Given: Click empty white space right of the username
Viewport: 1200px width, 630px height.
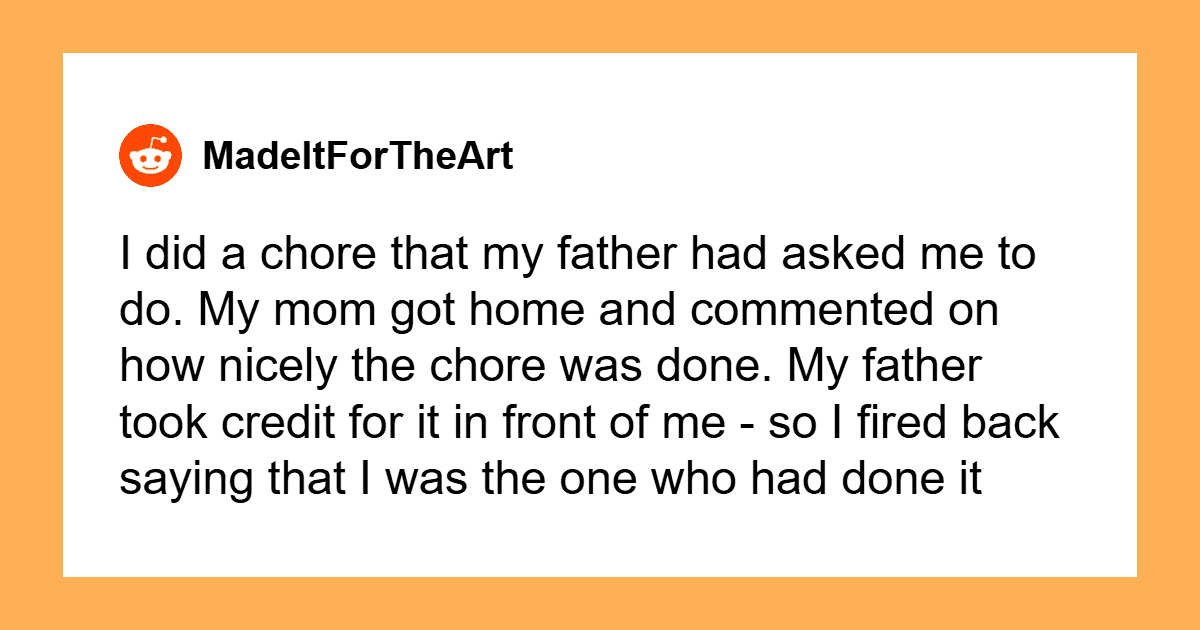Looking at the screenshot, I should point(800,157).
